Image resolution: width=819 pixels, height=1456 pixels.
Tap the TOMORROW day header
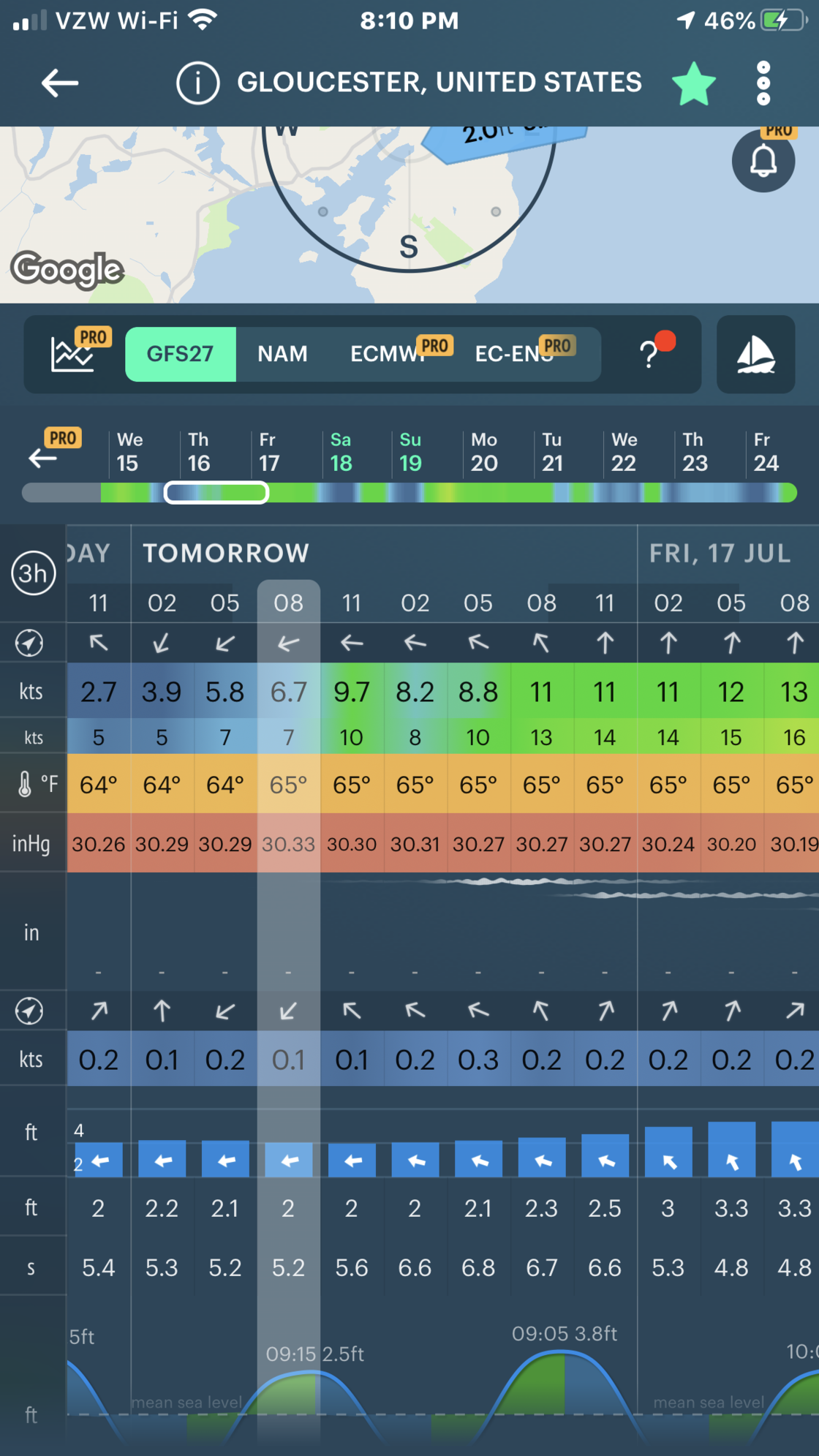pos(226,553)
